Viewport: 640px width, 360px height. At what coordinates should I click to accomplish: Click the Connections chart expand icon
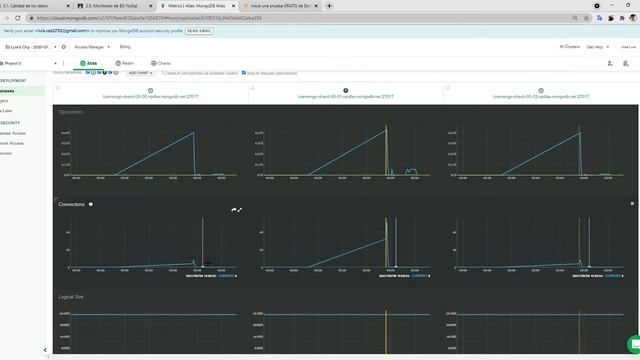click(240, 210)
